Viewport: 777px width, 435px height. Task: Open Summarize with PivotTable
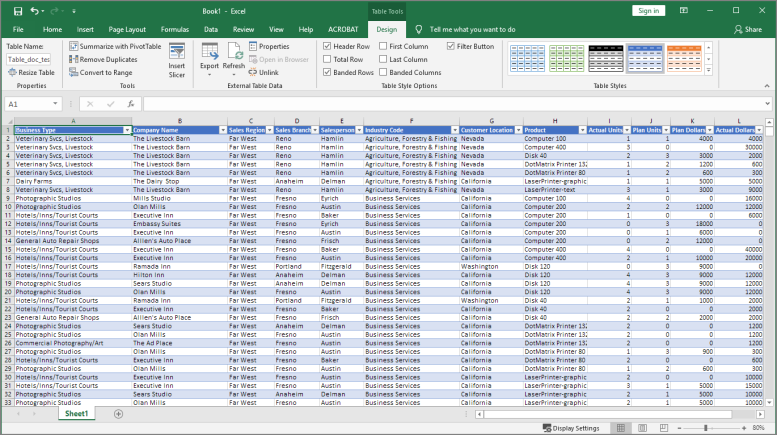click(x=115, y=46)
